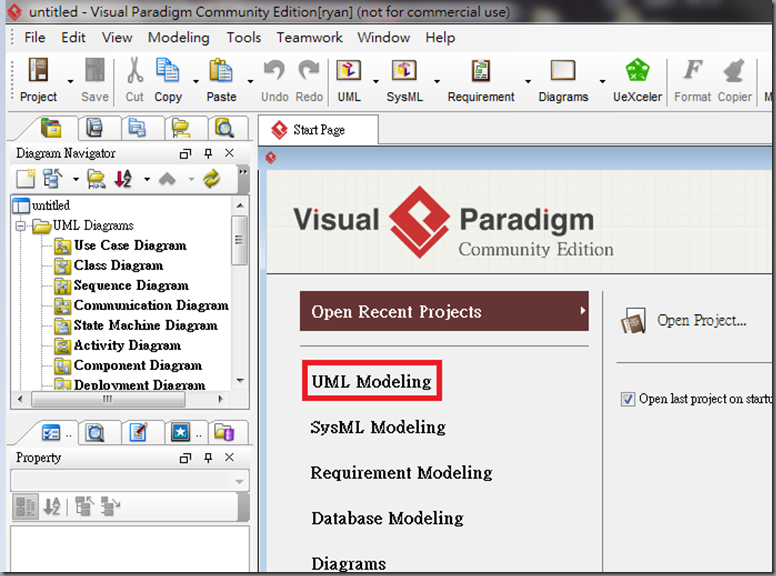The width and height of the screenshot is (776, 576).
Task: Click the UML Modeling link
Action: [372, 382]
